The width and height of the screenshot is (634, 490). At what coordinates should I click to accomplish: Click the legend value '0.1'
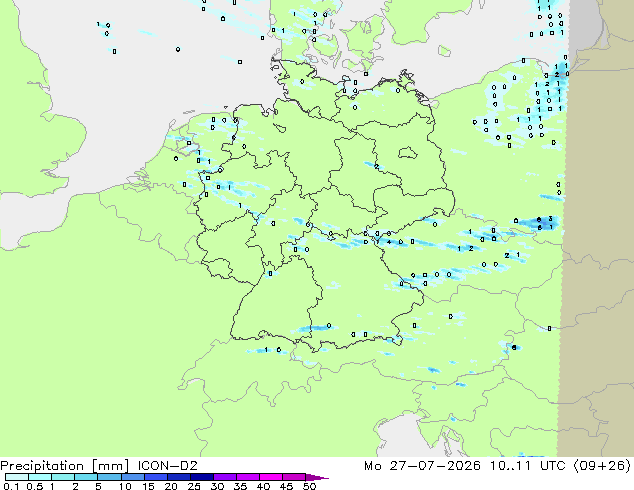[11, 486]
